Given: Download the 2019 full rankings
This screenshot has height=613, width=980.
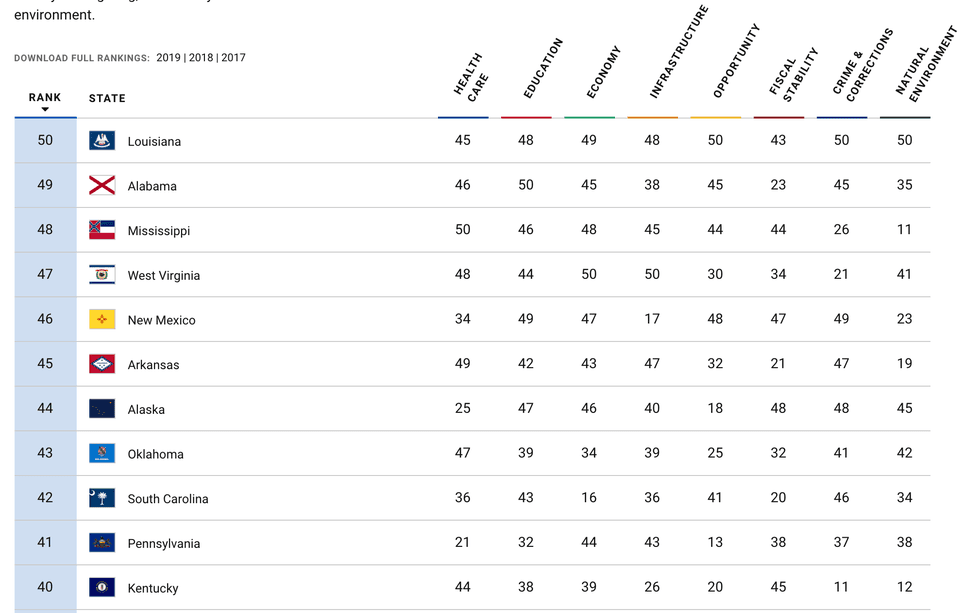Looking at the screenshot, I should click(x=168, y=58).
